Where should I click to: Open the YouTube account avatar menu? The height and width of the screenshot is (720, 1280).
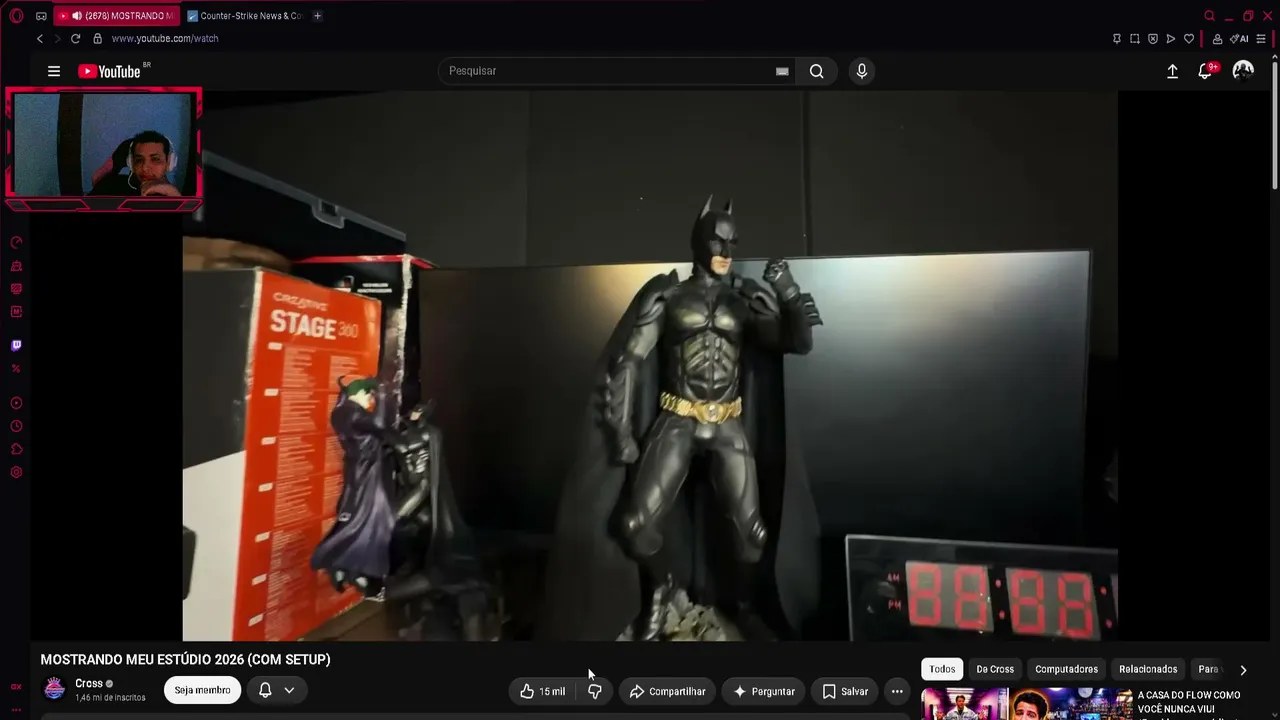(x=1243, y=70)
